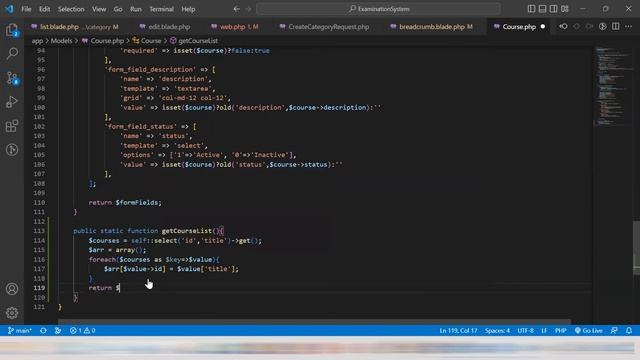Synchronize changes in the status bar
The height and width of the screenshot is (360, 640).
coord(43,331)
